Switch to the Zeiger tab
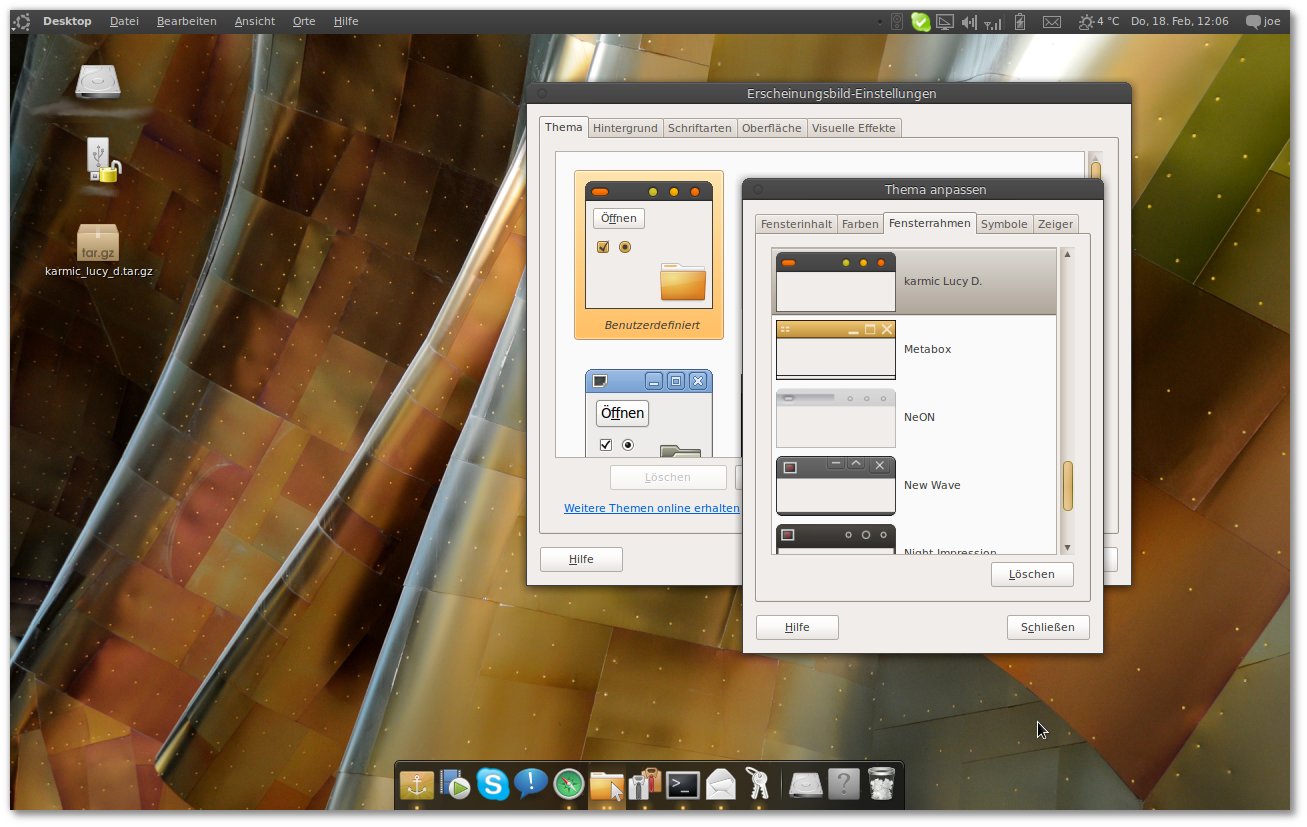1307x827 pixels. (x=1055, y=224)
